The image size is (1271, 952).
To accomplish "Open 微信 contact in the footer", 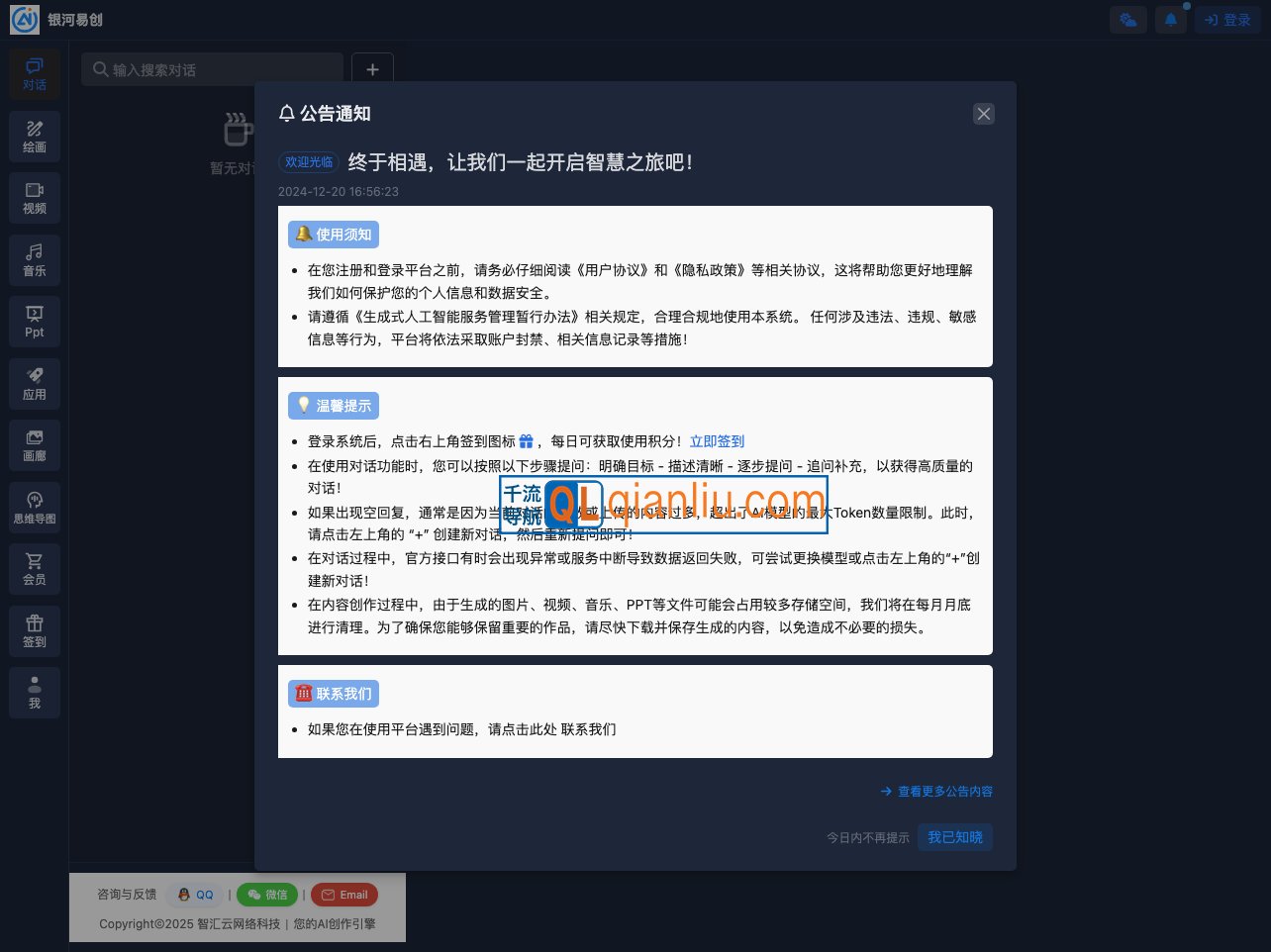I will point(267,895).
